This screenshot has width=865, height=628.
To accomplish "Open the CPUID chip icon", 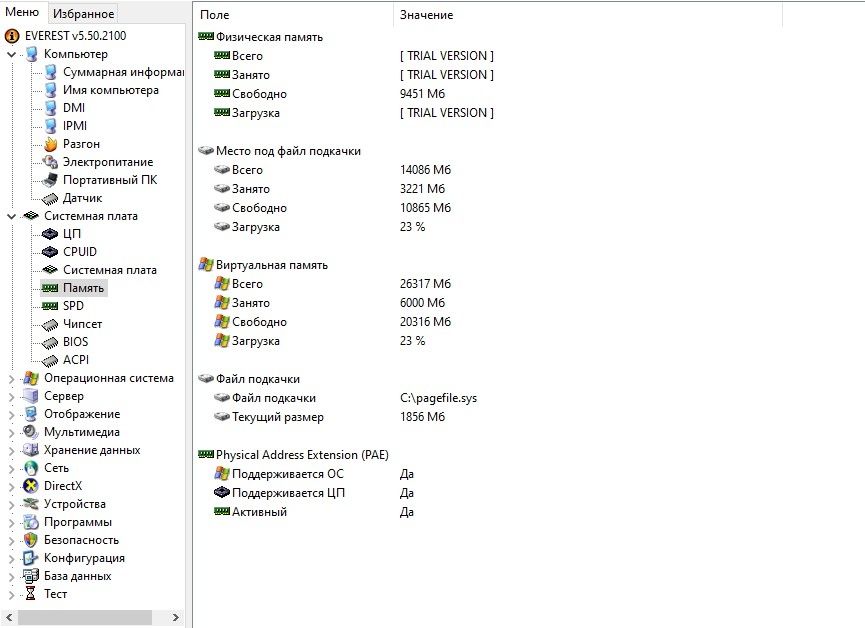I will tap(50, 252).
